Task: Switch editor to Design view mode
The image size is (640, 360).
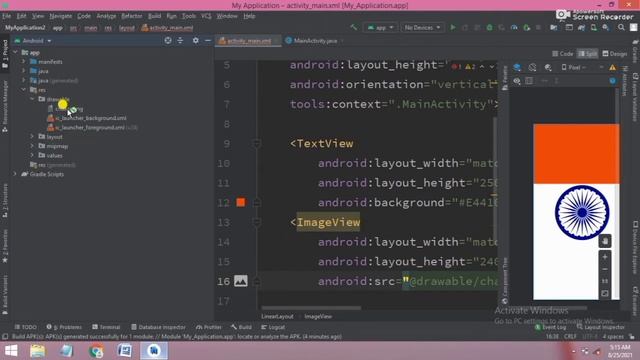Action: 615,54
